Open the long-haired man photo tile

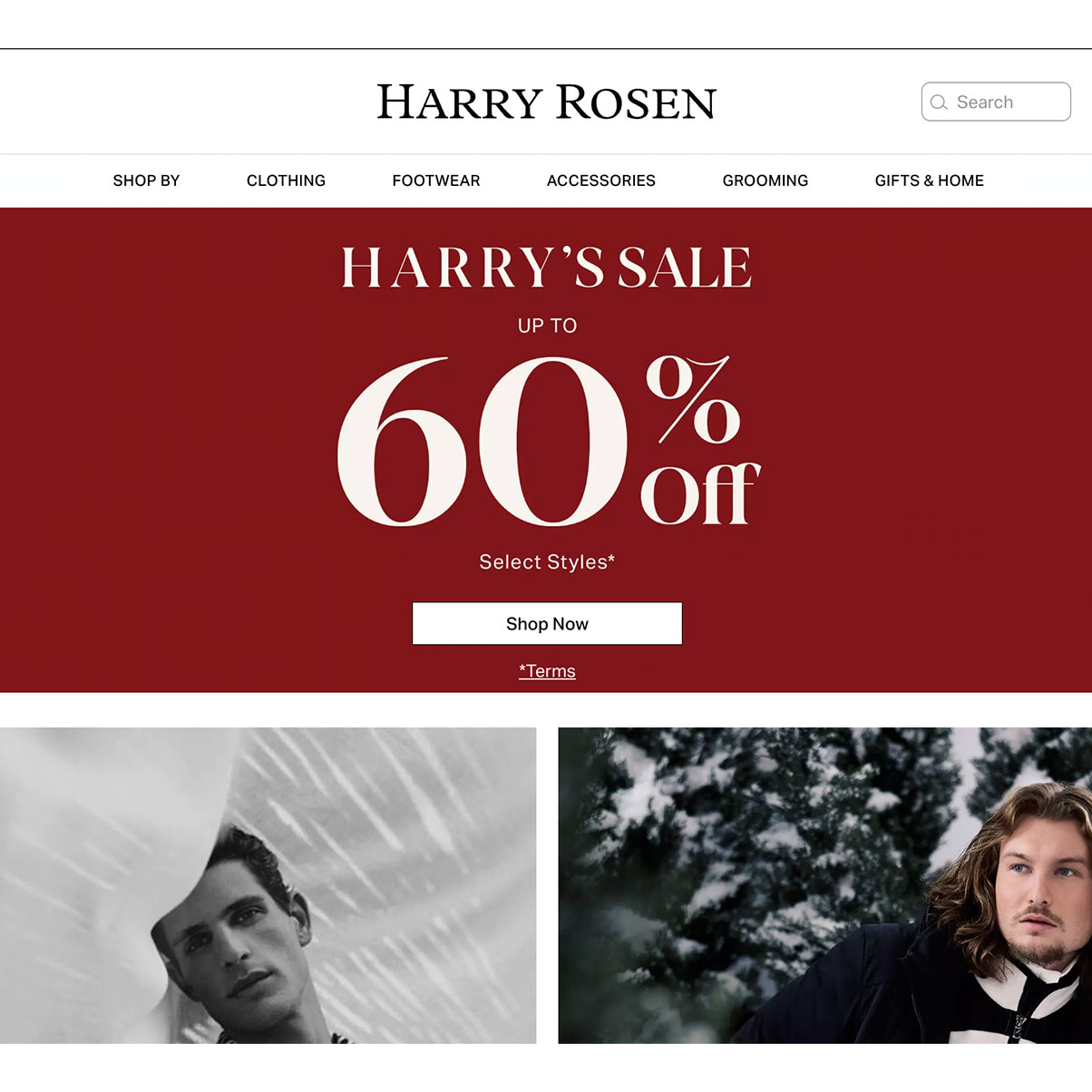point(825,885)
